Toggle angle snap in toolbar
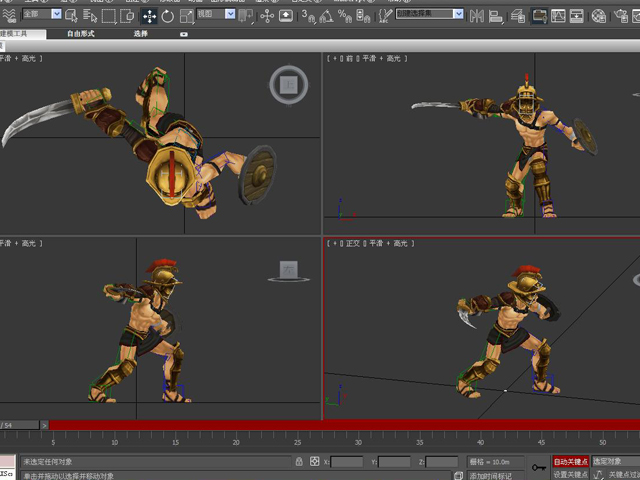 326,16
